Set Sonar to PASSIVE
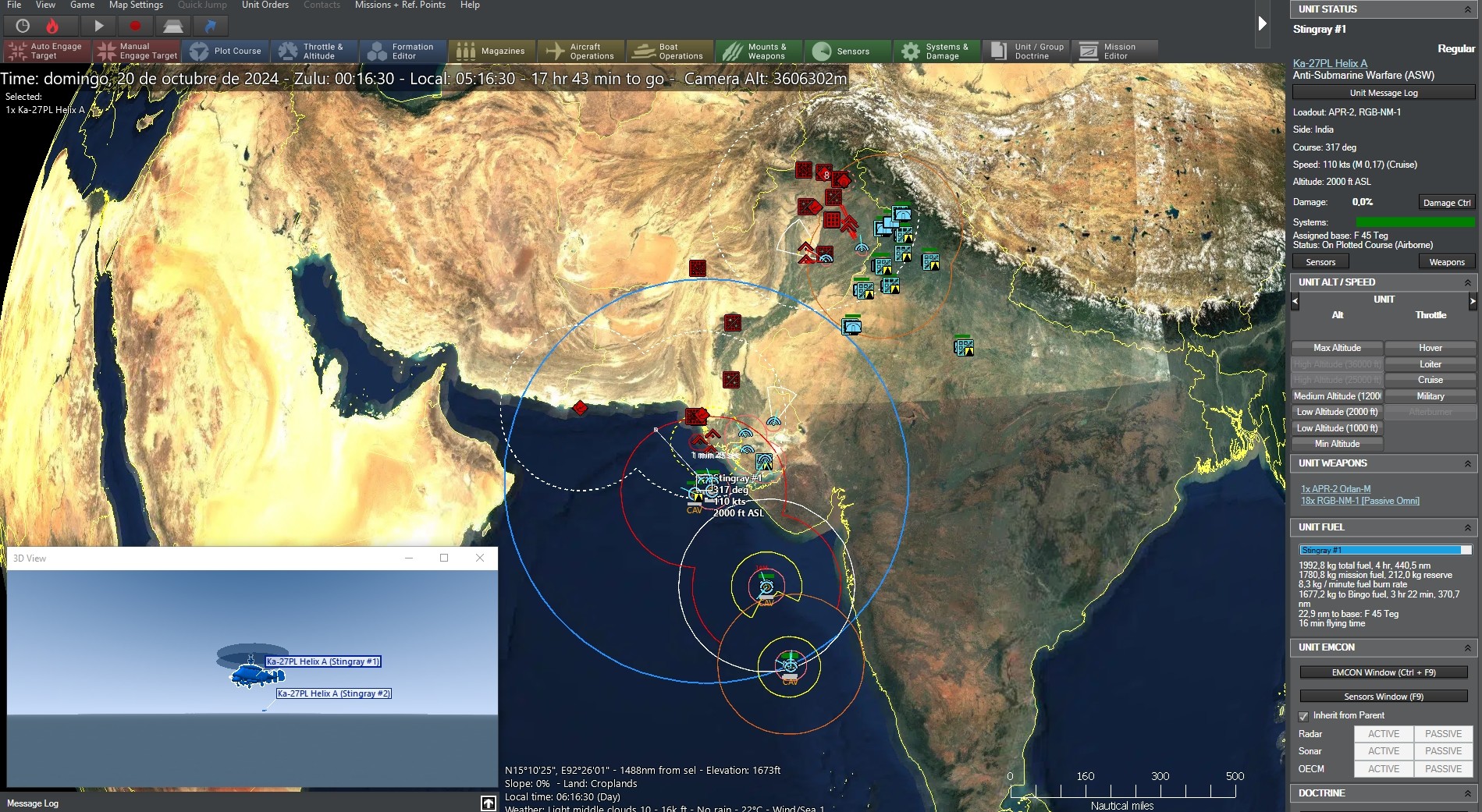1482x812 pixels. pyautogui.click(x=1442, y=751)
